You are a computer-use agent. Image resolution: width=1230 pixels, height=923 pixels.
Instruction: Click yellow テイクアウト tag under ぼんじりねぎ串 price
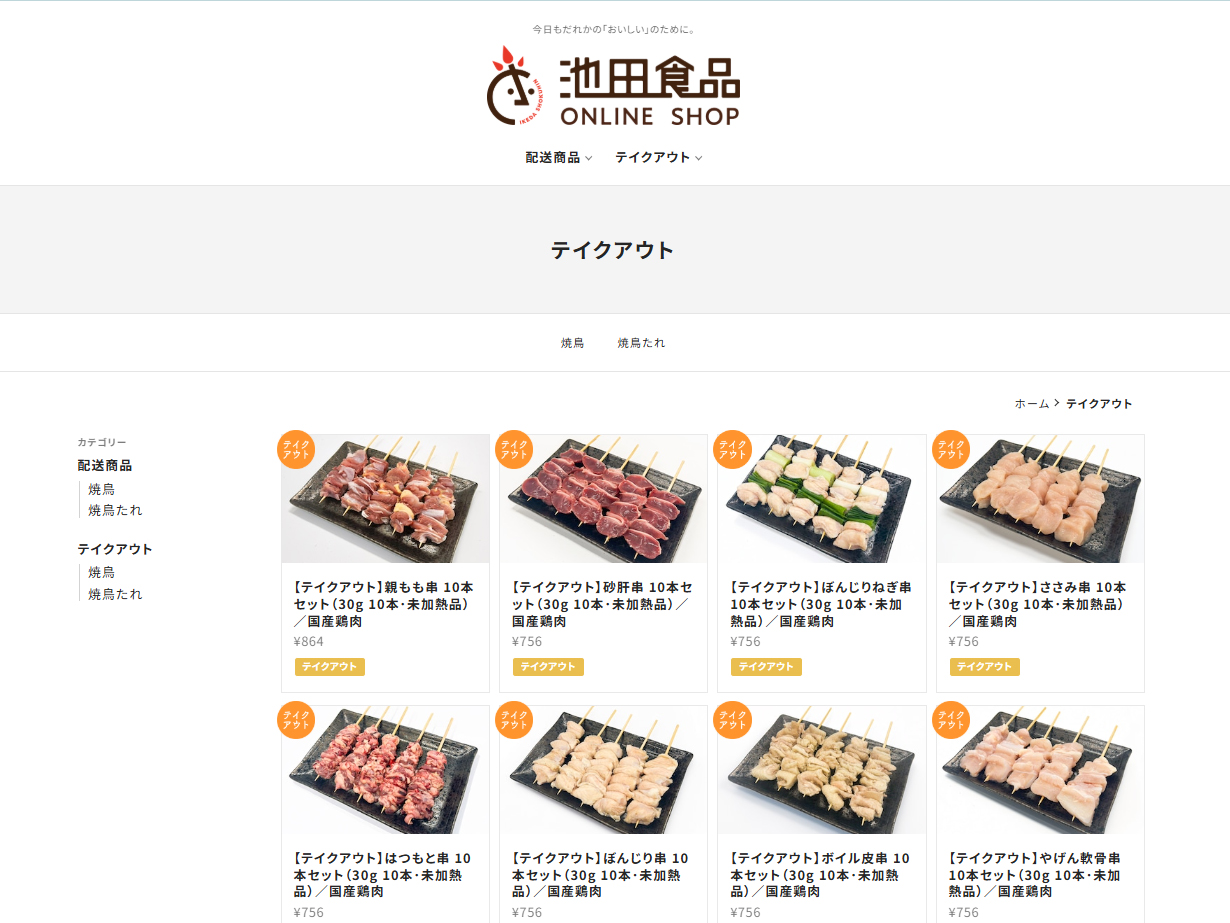point(766,667)
